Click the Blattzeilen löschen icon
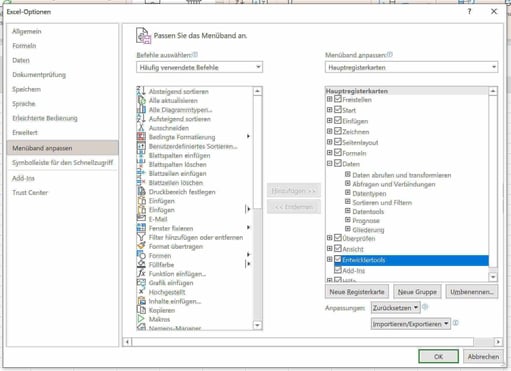The width and height of the screenshot is (511, 371). (141, 182)
